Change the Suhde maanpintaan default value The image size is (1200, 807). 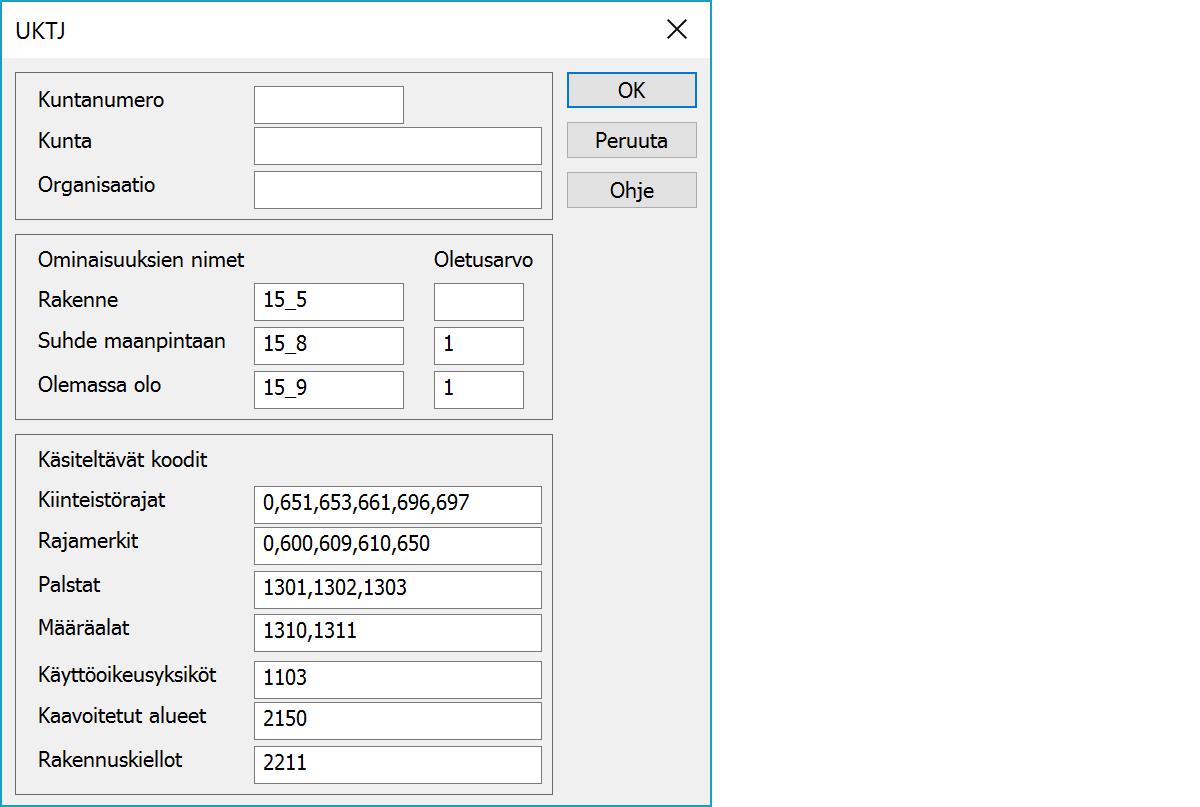pyautogui.click(x=478, y=346)
